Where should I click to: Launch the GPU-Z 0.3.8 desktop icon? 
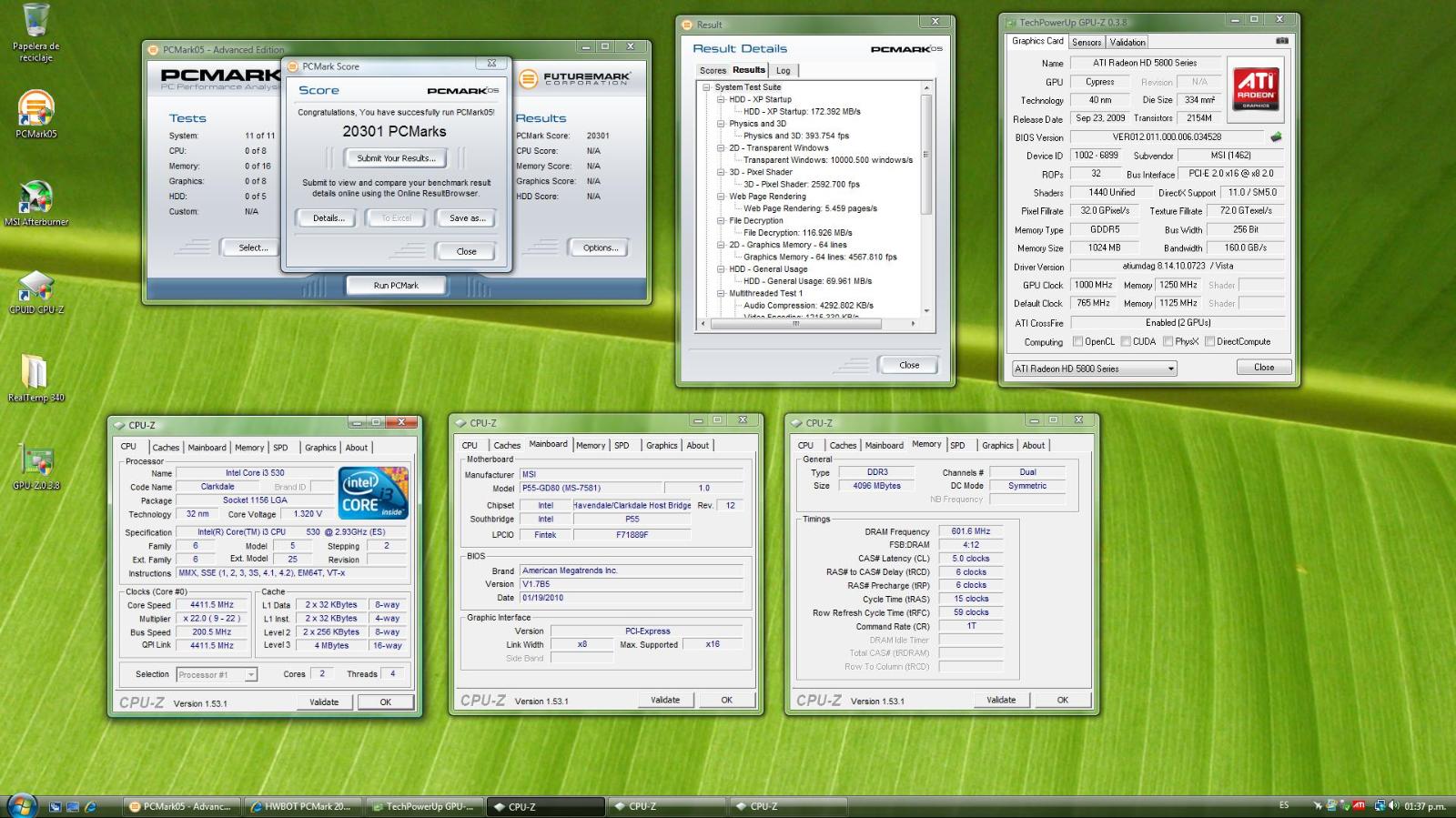point(35,468)
